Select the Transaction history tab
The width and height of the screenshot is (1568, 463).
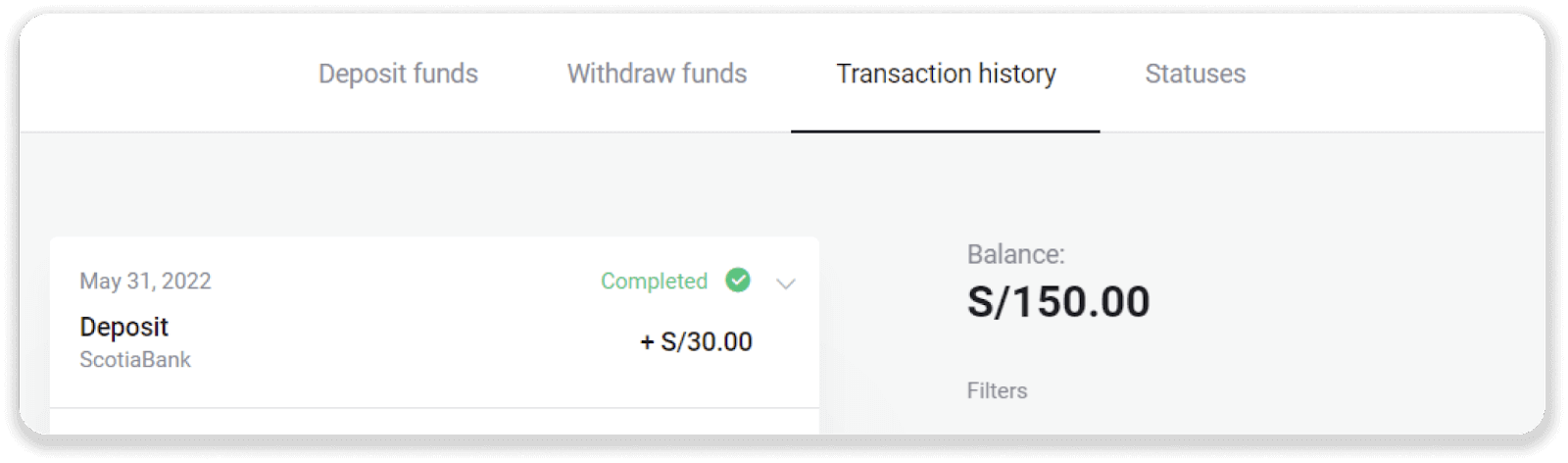coord(946,74)
